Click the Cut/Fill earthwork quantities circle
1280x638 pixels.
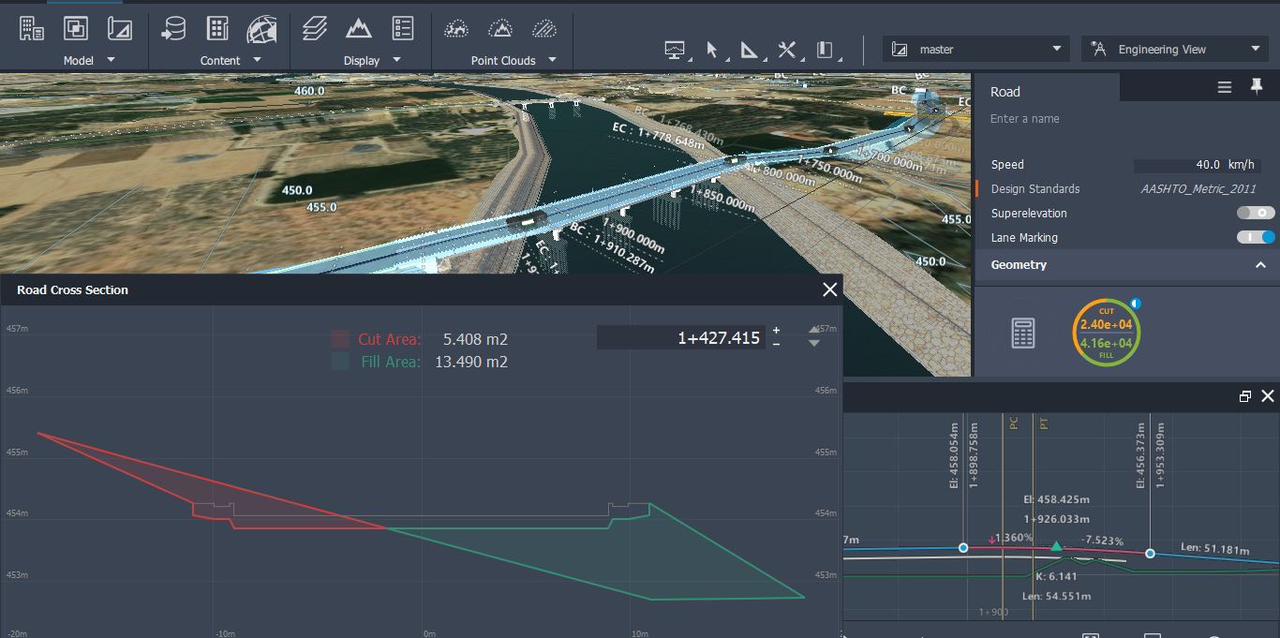[1106, 333]
